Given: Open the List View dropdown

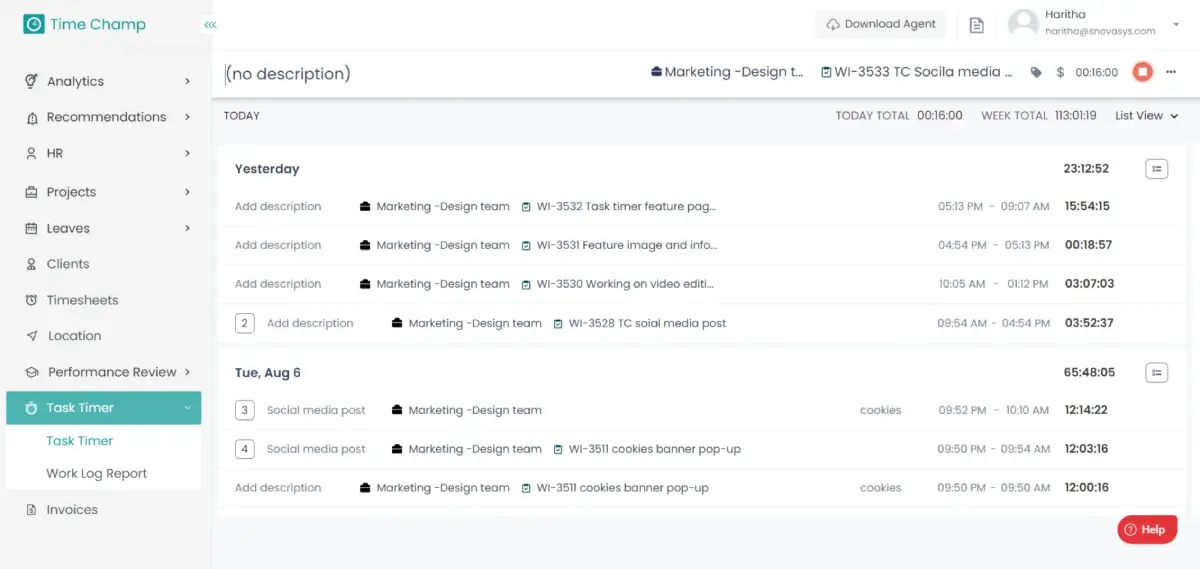Looking at the screenshot, I should pyautogui.click(x=1146, y=116).
